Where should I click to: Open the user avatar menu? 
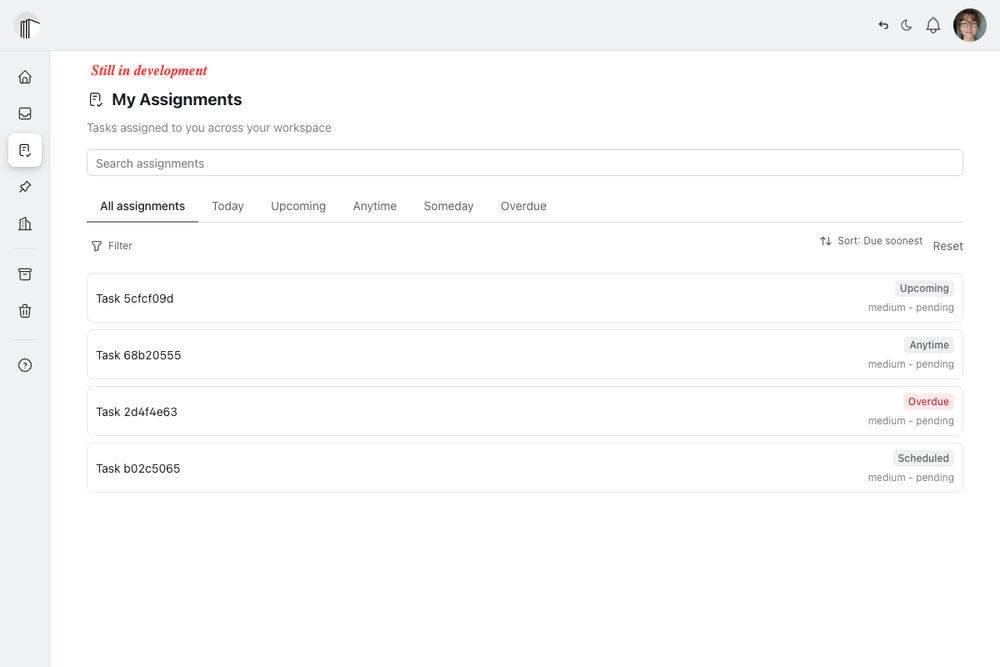pos(969,25)
